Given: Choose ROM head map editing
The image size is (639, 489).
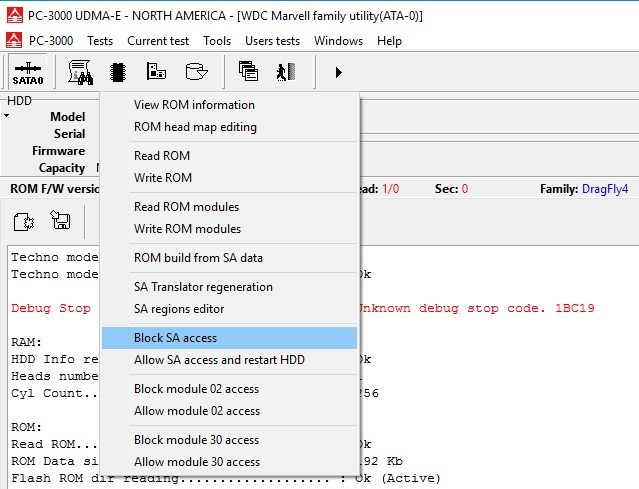Looking at the screenshot, I should coord(229,127).
